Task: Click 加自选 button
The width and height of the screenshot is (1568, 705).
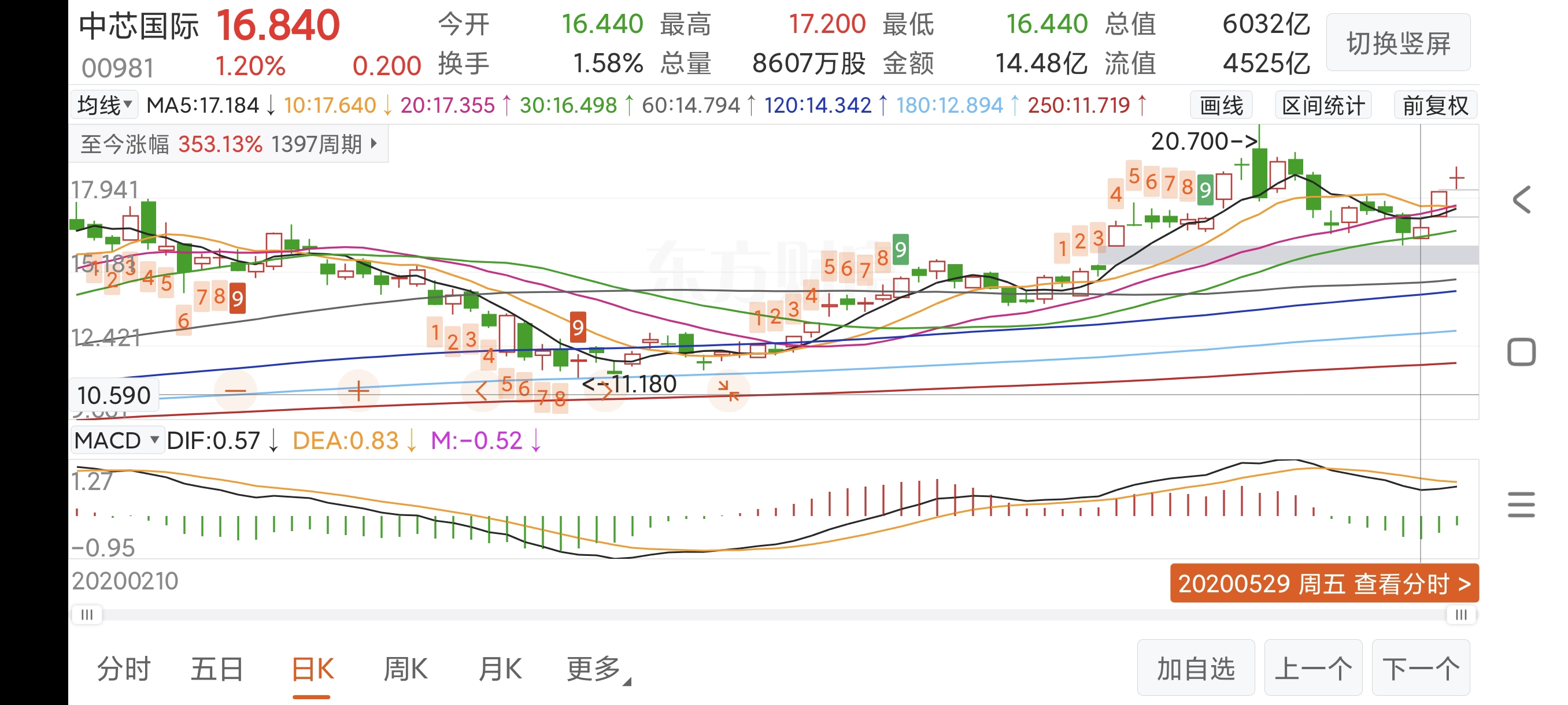Action: pyautogui.click(x=1196, y=669)
